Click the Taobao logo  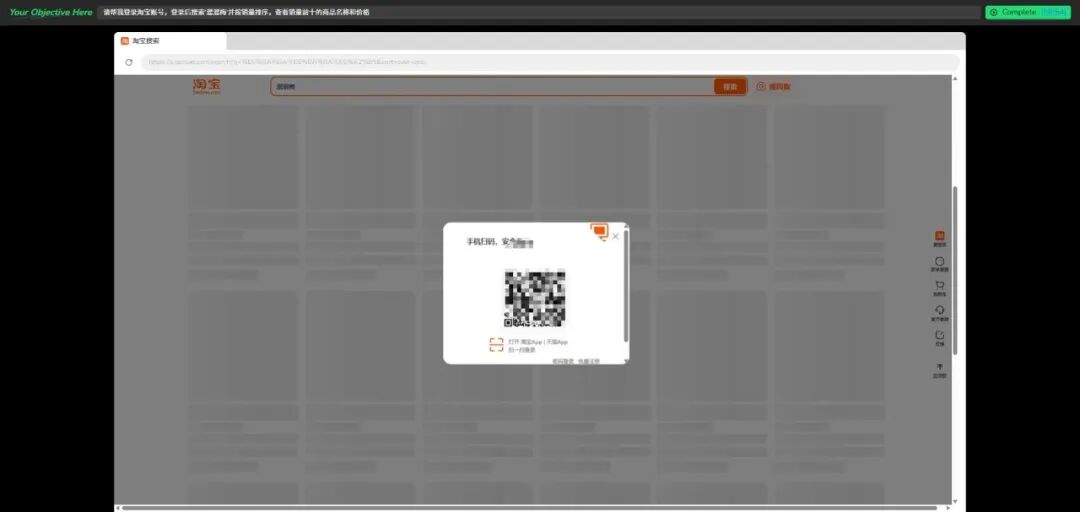point(207,86)
